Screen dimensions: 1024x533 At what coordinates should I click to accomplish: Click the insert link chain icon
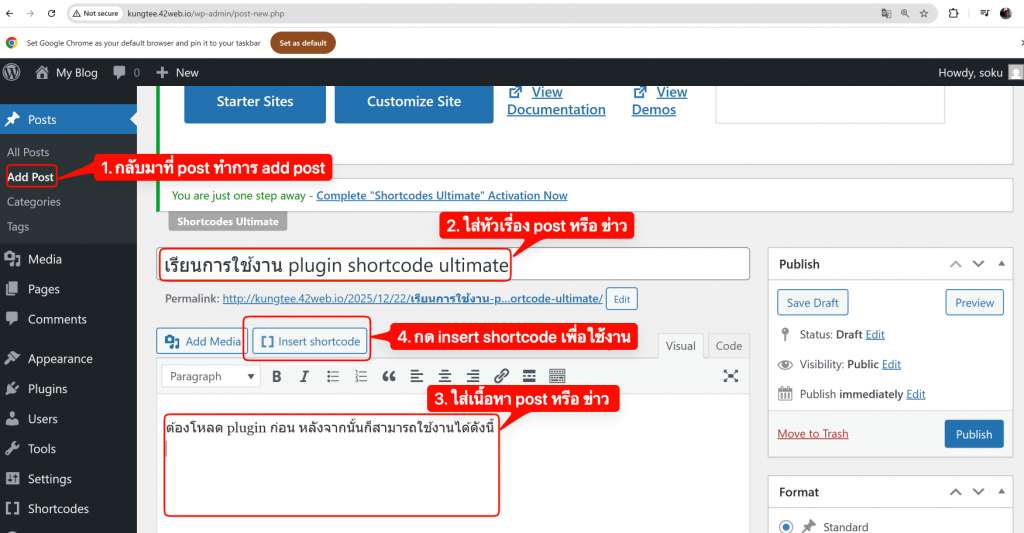pos(501,376)
